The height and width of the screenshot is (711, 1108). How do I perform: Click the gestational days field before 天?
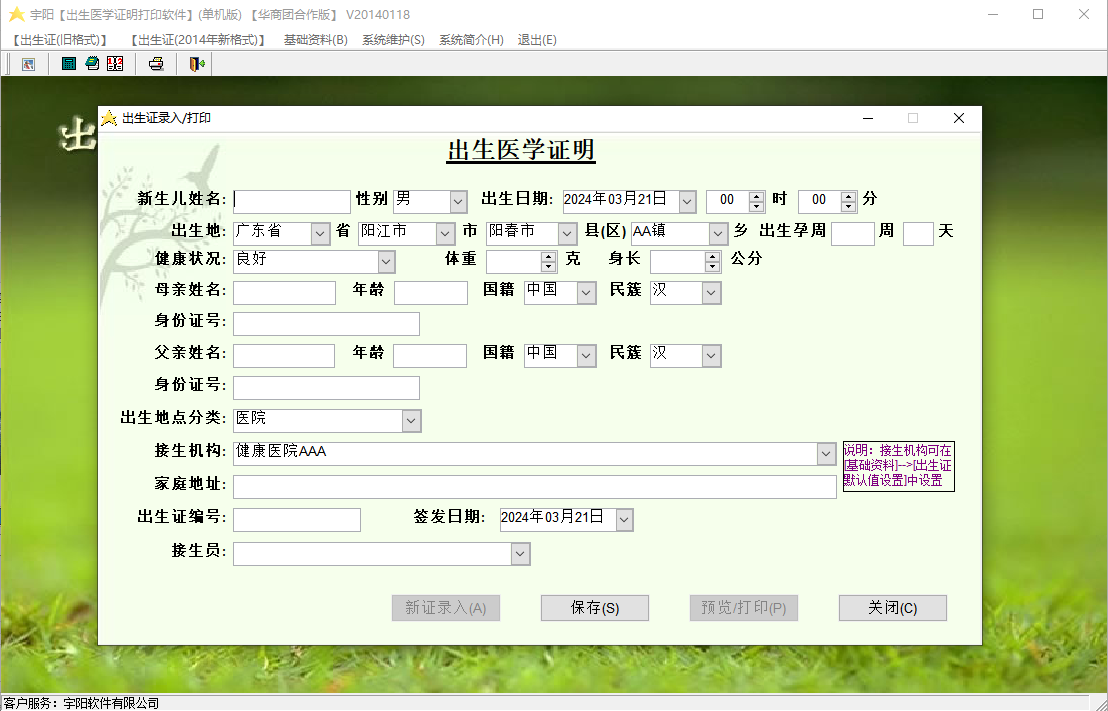point(919,233)
